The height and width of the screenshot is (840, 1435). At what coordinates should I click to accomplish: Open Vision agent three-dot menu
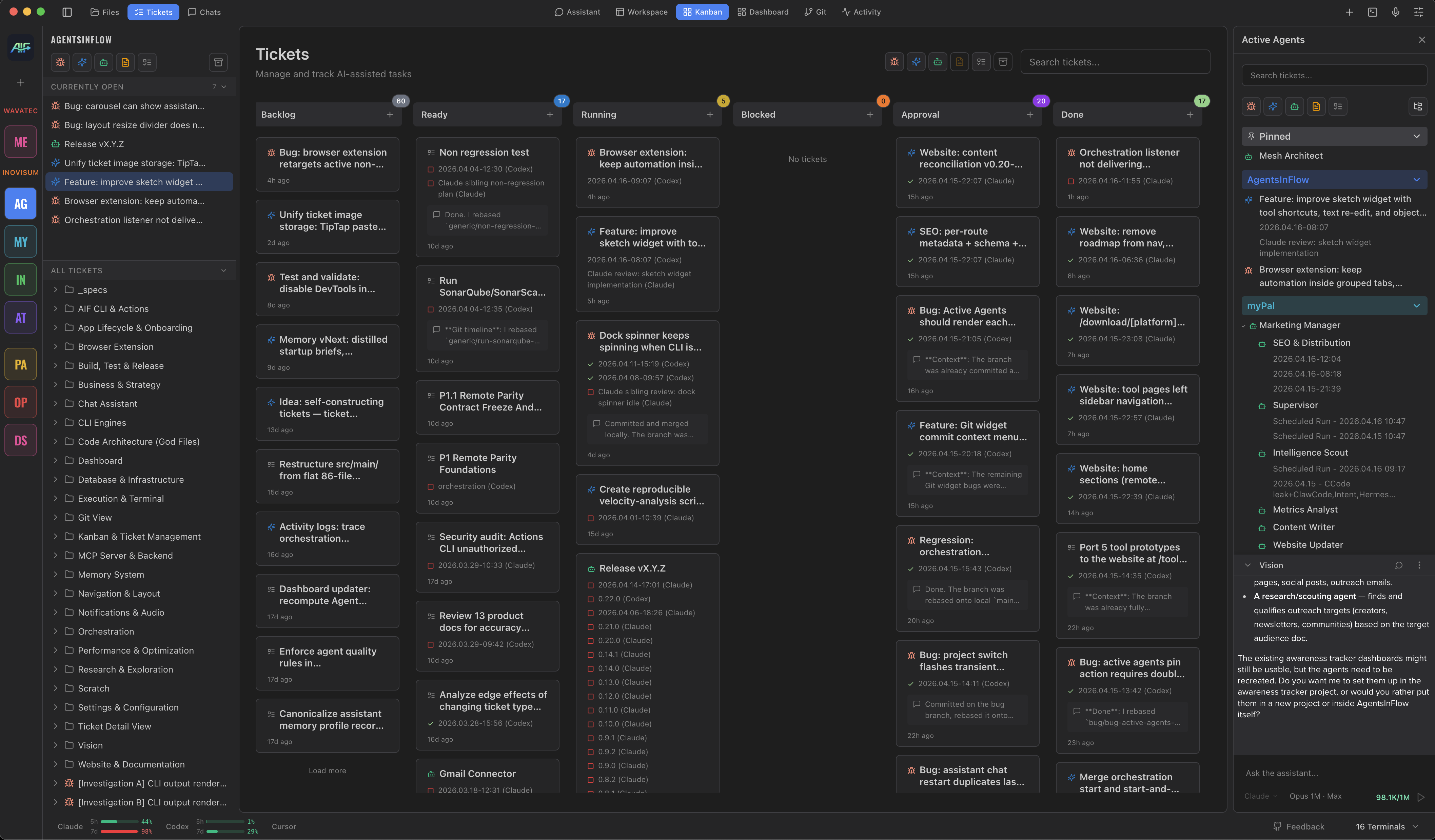(x=1419, y=565)
